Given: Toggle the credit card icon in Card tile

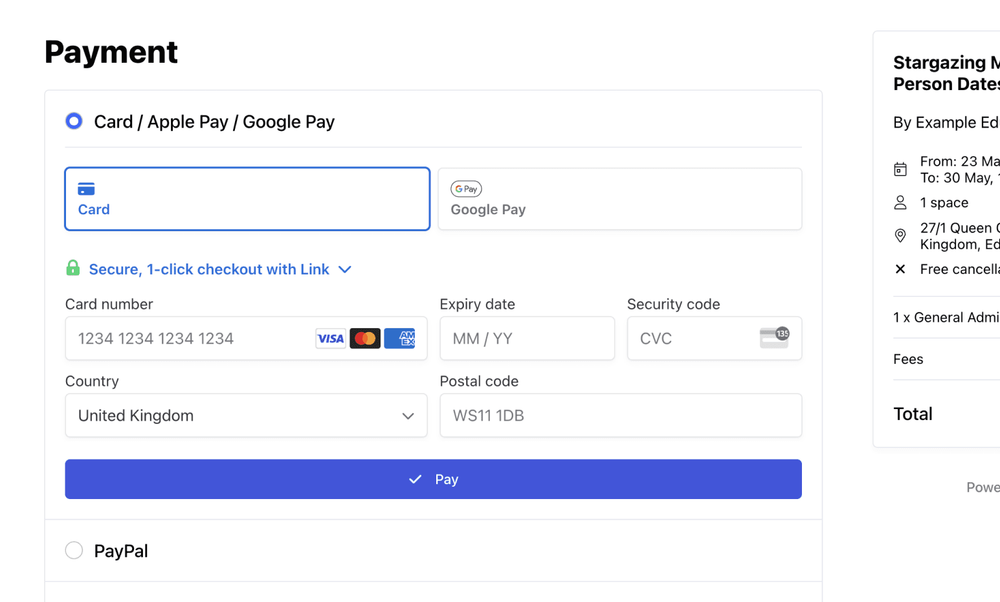Looking at the screenshot, I should pyautogui.click(x=87, y=187).
